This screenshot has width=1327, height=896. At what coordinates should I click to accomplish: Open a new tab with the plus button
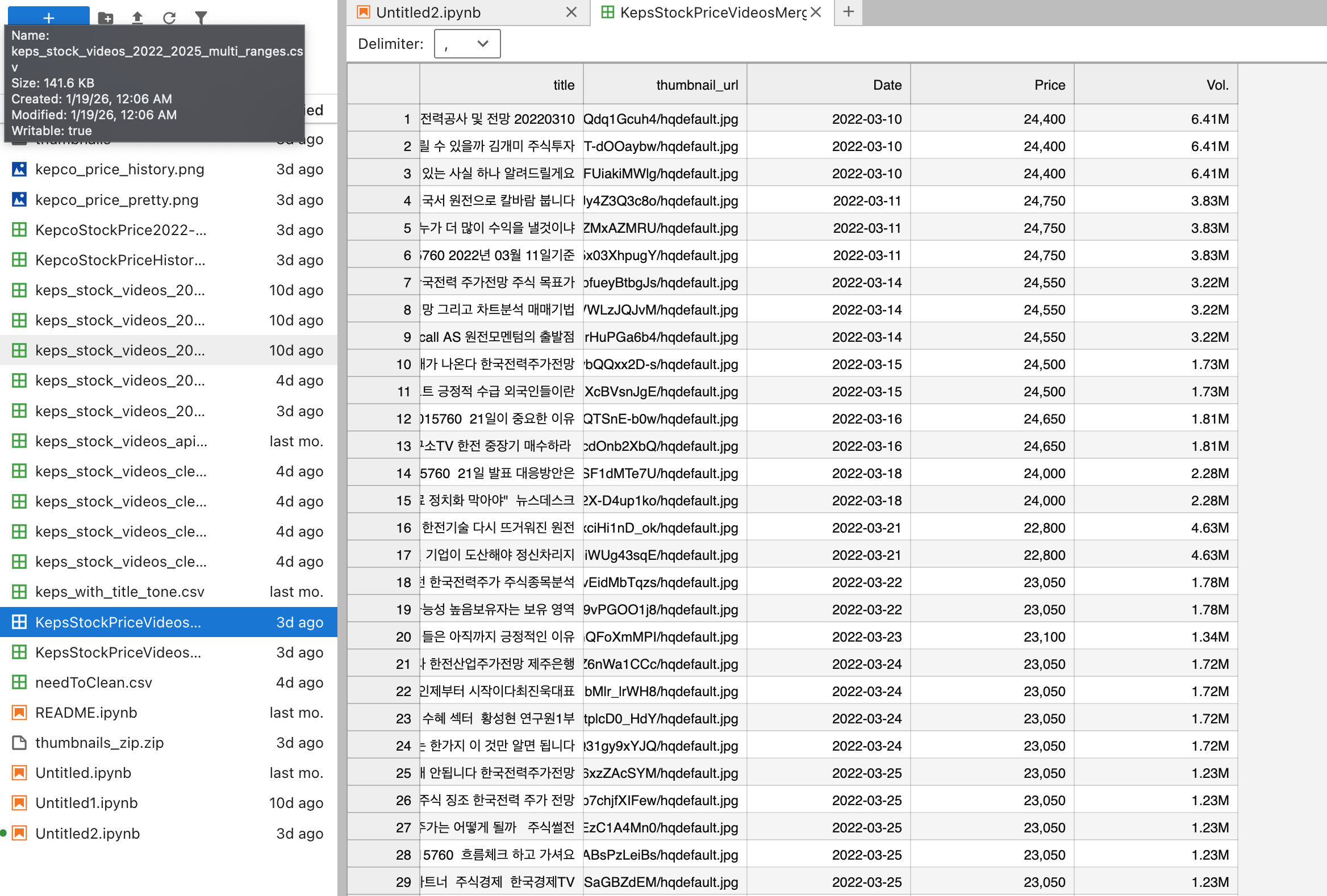[x=848, y=12]
